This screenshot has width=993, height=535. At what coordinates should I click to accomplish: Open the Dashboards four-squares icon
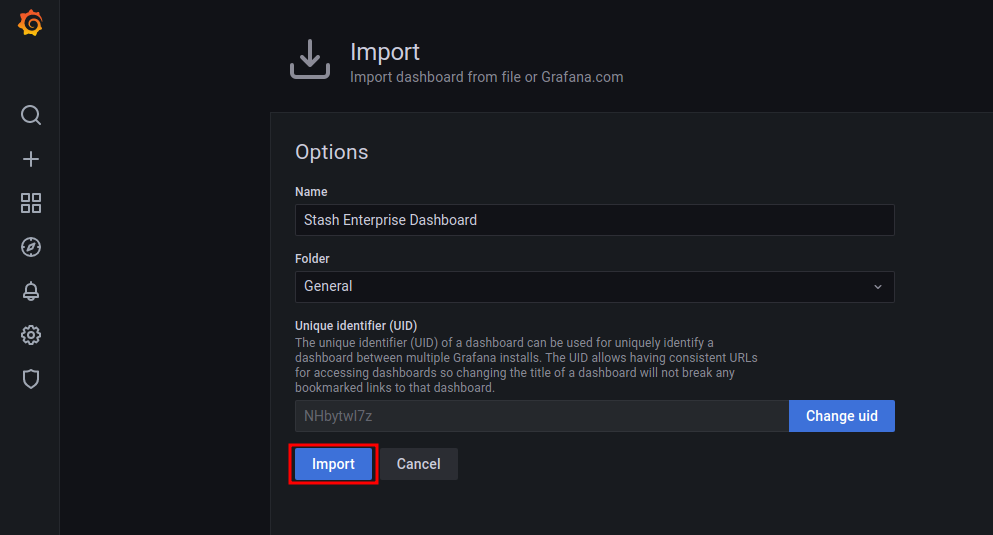(31, 203)
